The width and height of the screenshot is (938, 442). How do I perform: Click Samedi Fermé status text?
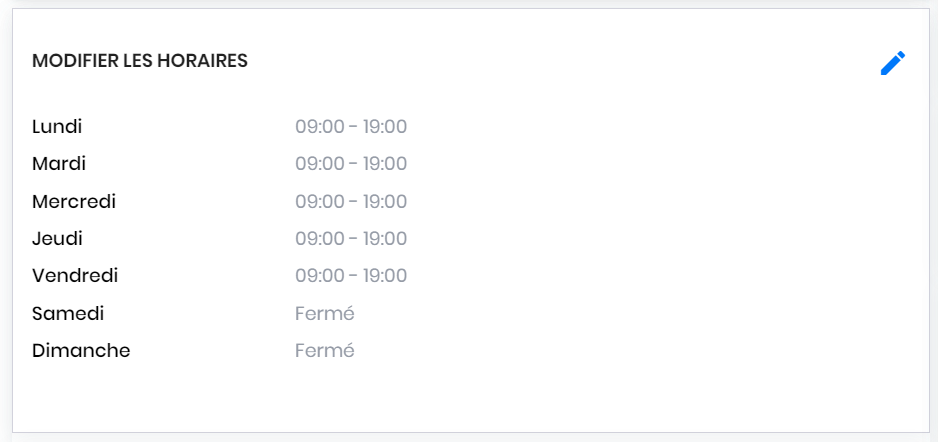(x=325, y=313)
